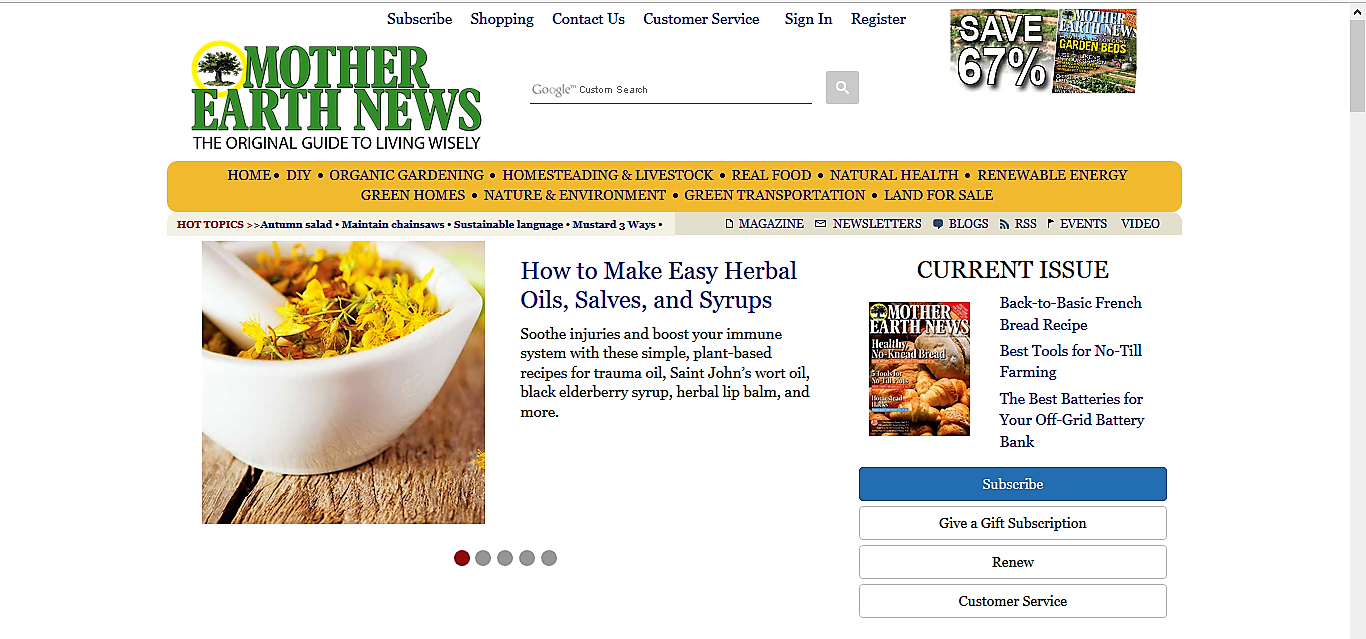Click the blue Subscribe button
Image resolution: width=1366 pixels, height=639 pixels.
[1012, 484]
